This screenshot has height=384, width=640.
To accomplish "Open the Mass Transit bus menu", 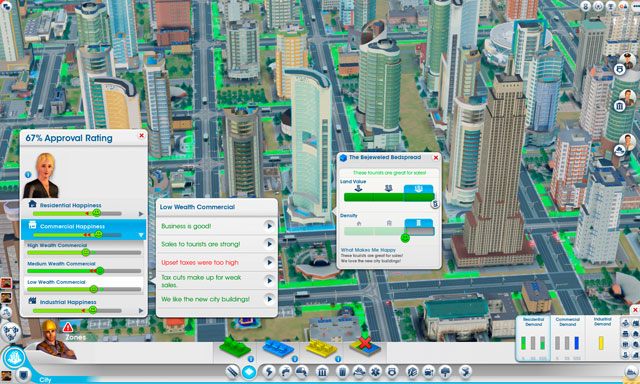I will pos(429,372).
